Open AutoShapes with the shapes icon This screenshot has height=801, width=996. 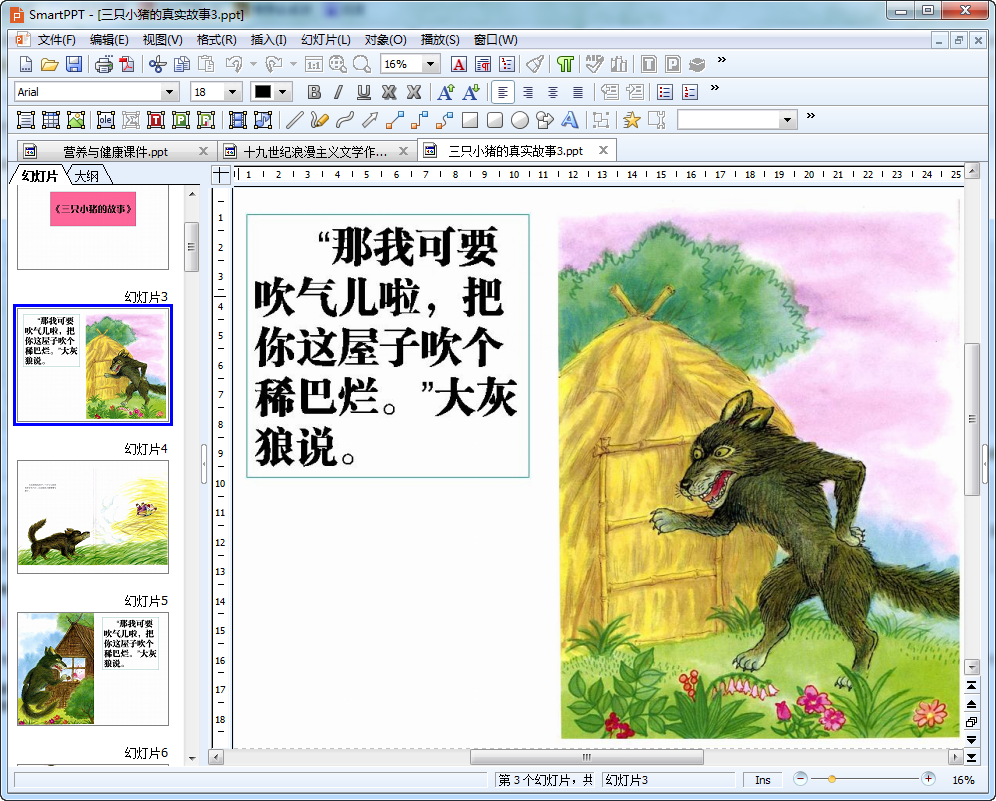coord(545,120)
